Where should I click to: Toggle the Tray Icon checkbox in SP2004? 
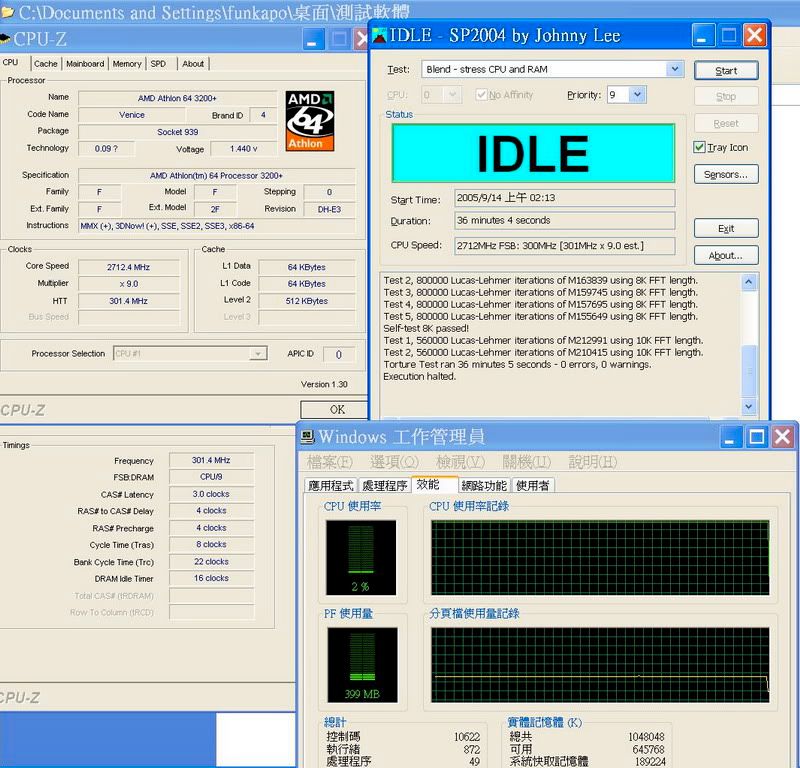[699, 147]
